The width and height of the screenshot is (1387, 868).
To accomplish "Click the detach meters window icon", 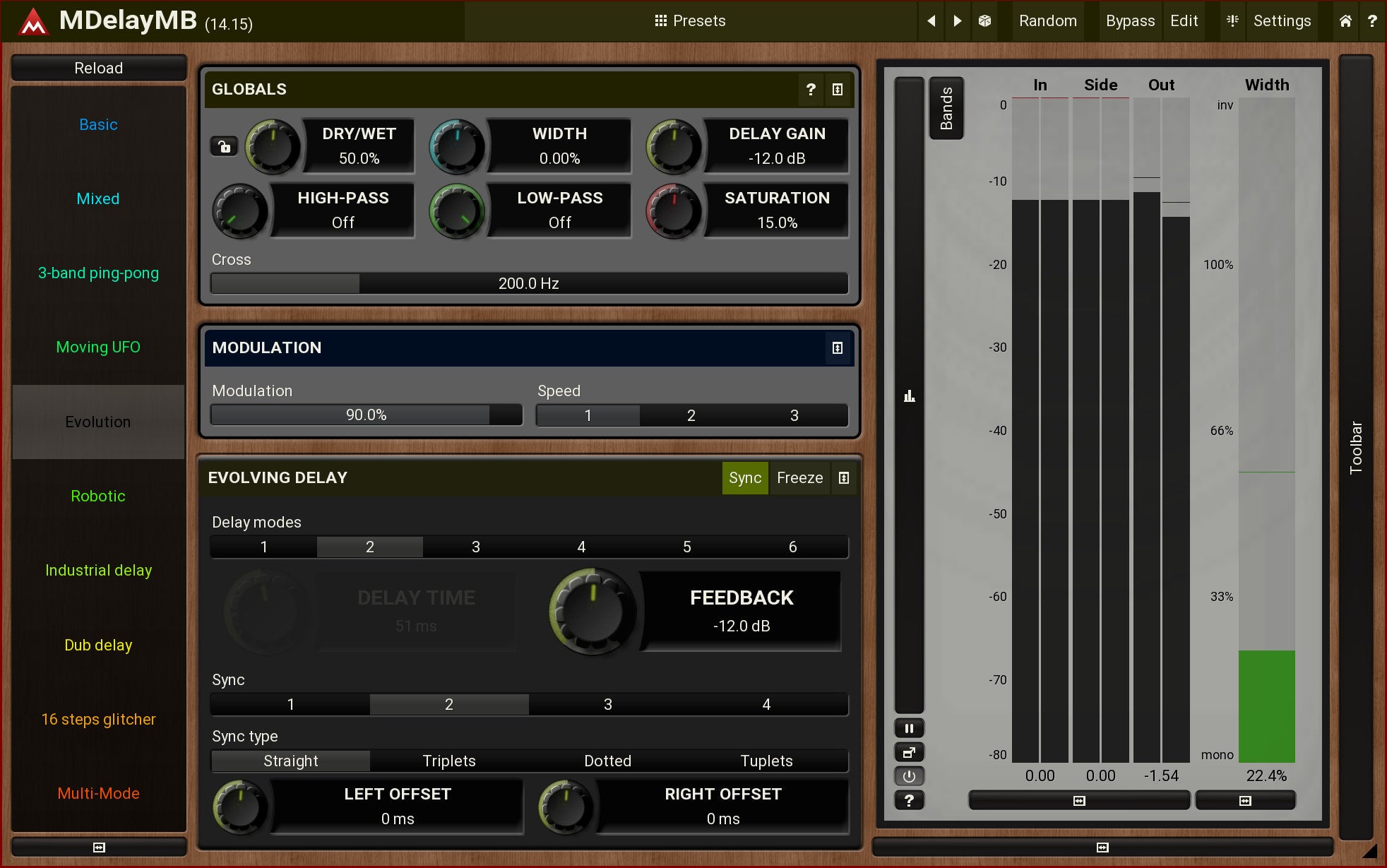I will (909, 752).
